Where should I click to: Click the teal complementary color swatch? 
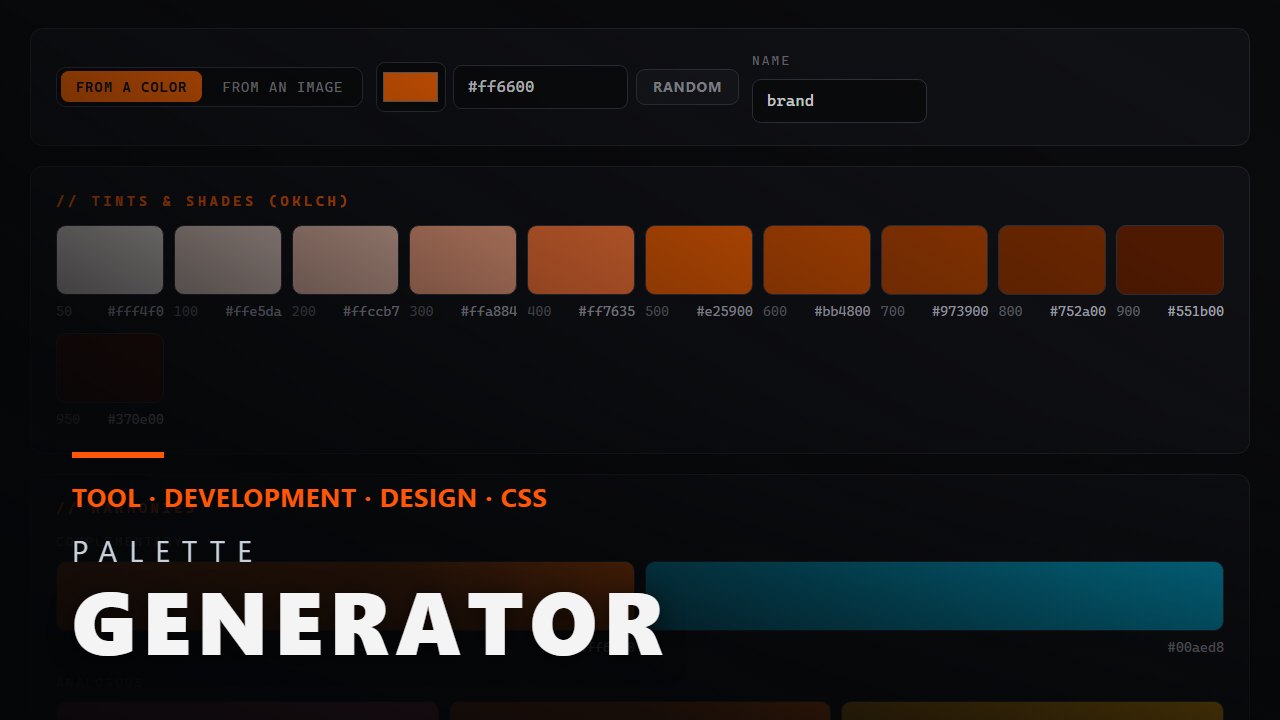click(934, 596)
